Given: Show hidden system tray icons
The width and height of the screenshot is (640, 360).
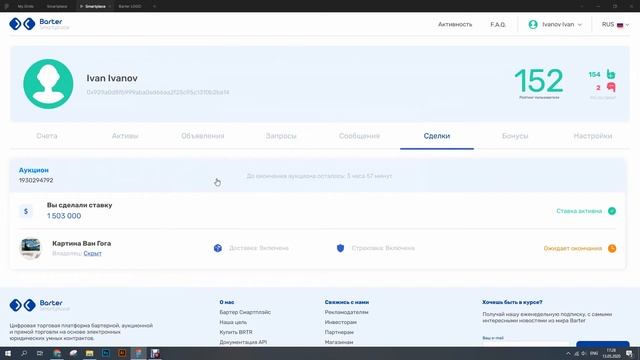Looking at the screenshot, I should 568,353.
